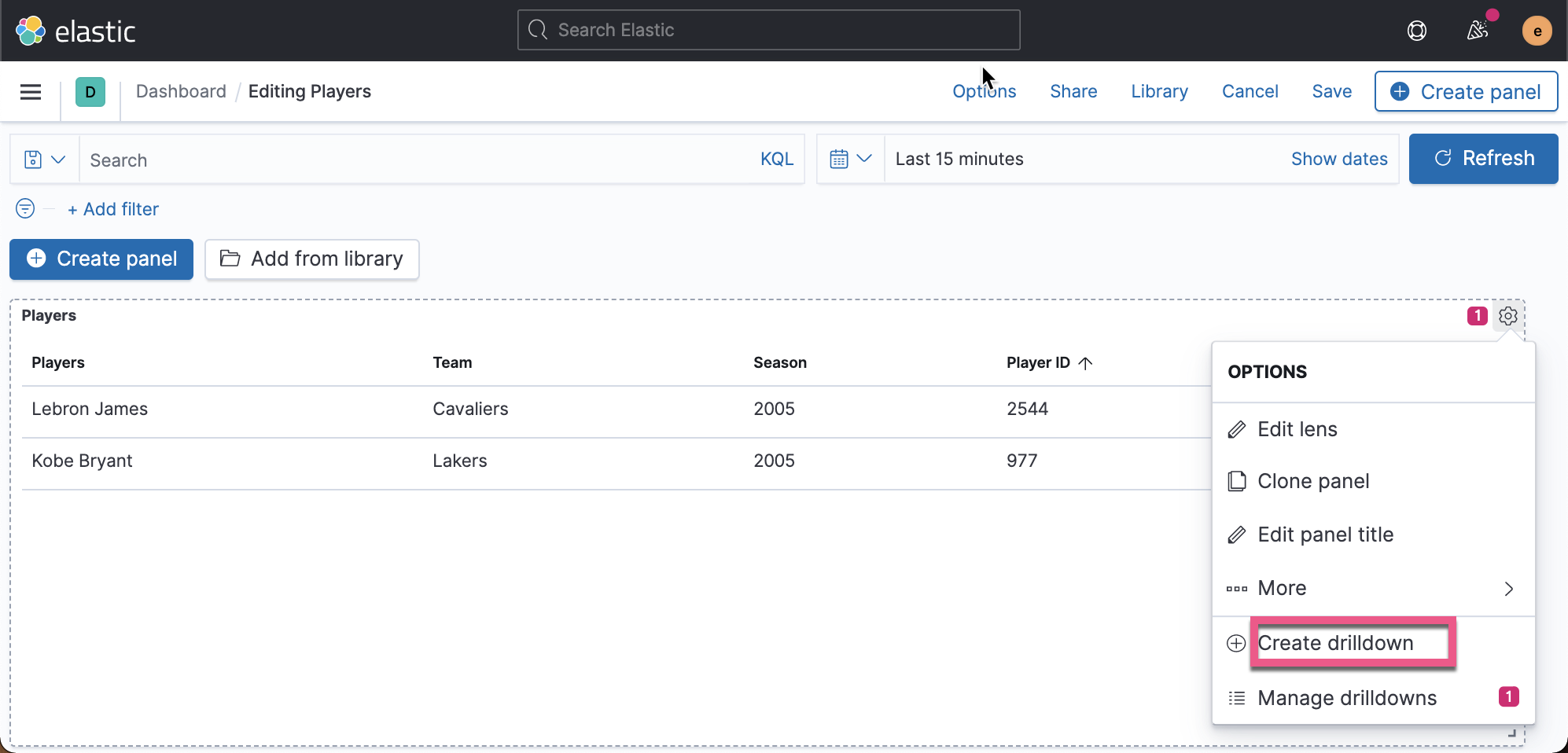Click Season 2005 in Lebron James row
This screenshot has height=753, width=1568.
pyautogui.click(x=774, y=409)
